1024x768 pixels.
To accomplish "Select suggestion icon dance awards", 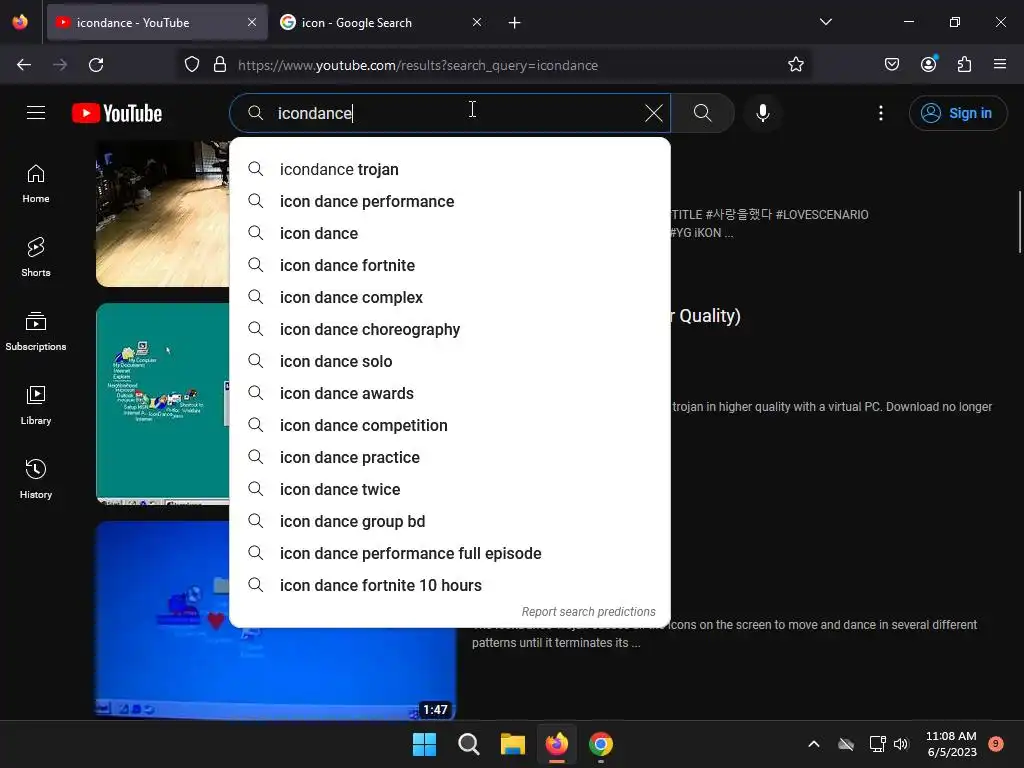I will [450, 393].
